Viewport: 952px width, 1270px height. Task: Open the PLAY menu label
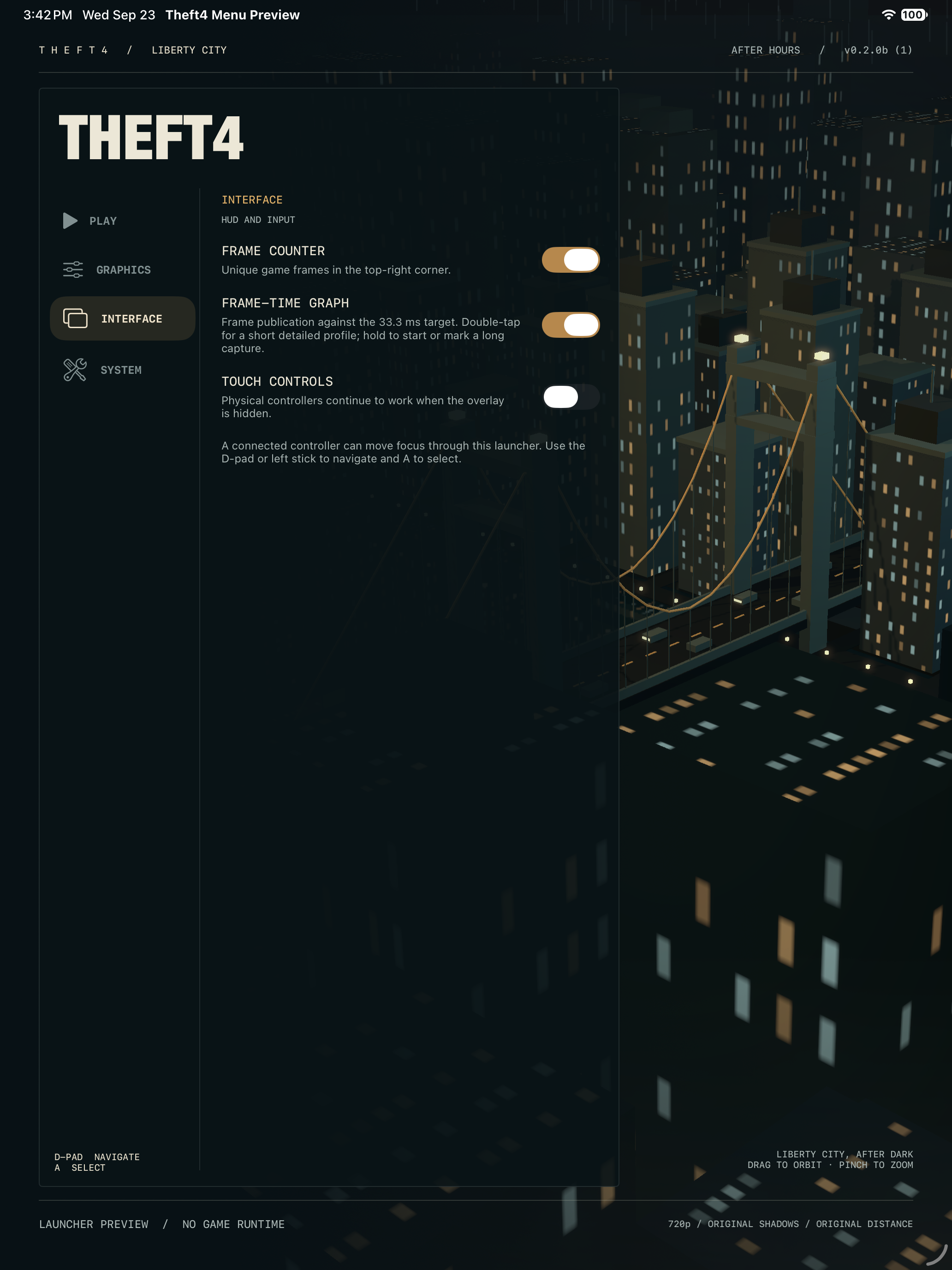[x=103, y=221]
